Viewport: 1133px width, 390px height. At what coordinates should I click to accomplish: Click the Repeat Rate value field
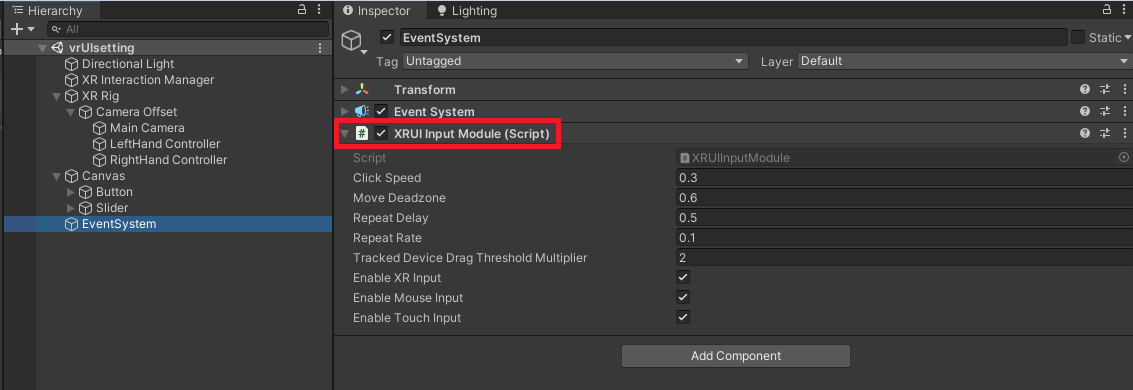click(904, 238)
